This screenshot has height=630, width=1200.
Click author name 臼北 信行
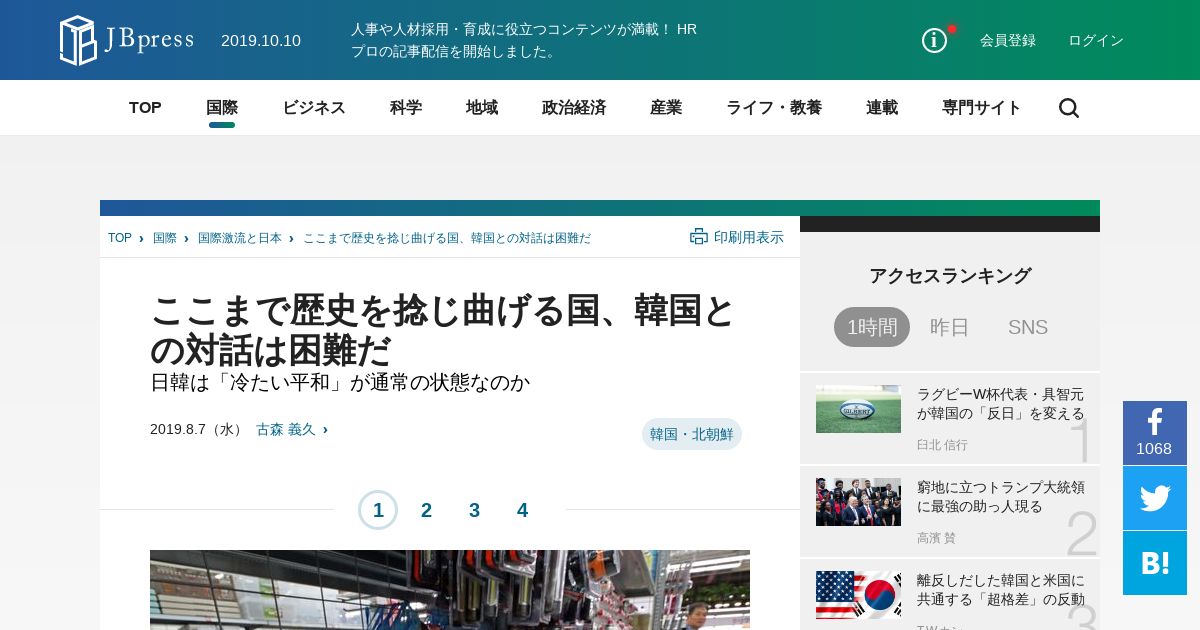[x=942, y=445]
